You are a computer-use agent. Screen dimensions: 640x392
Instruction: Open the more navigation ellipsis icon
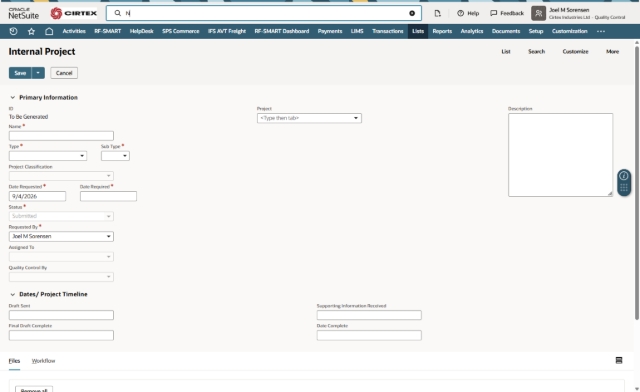pos(601,31)
